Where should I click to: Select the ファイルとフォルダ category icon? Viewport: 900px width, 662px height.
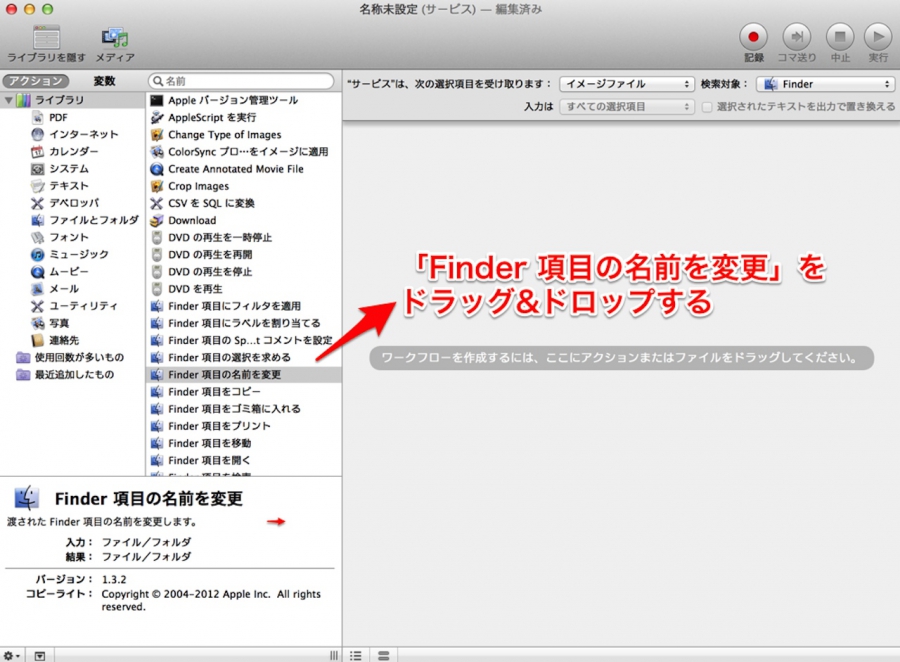click(x=37, y=220)
